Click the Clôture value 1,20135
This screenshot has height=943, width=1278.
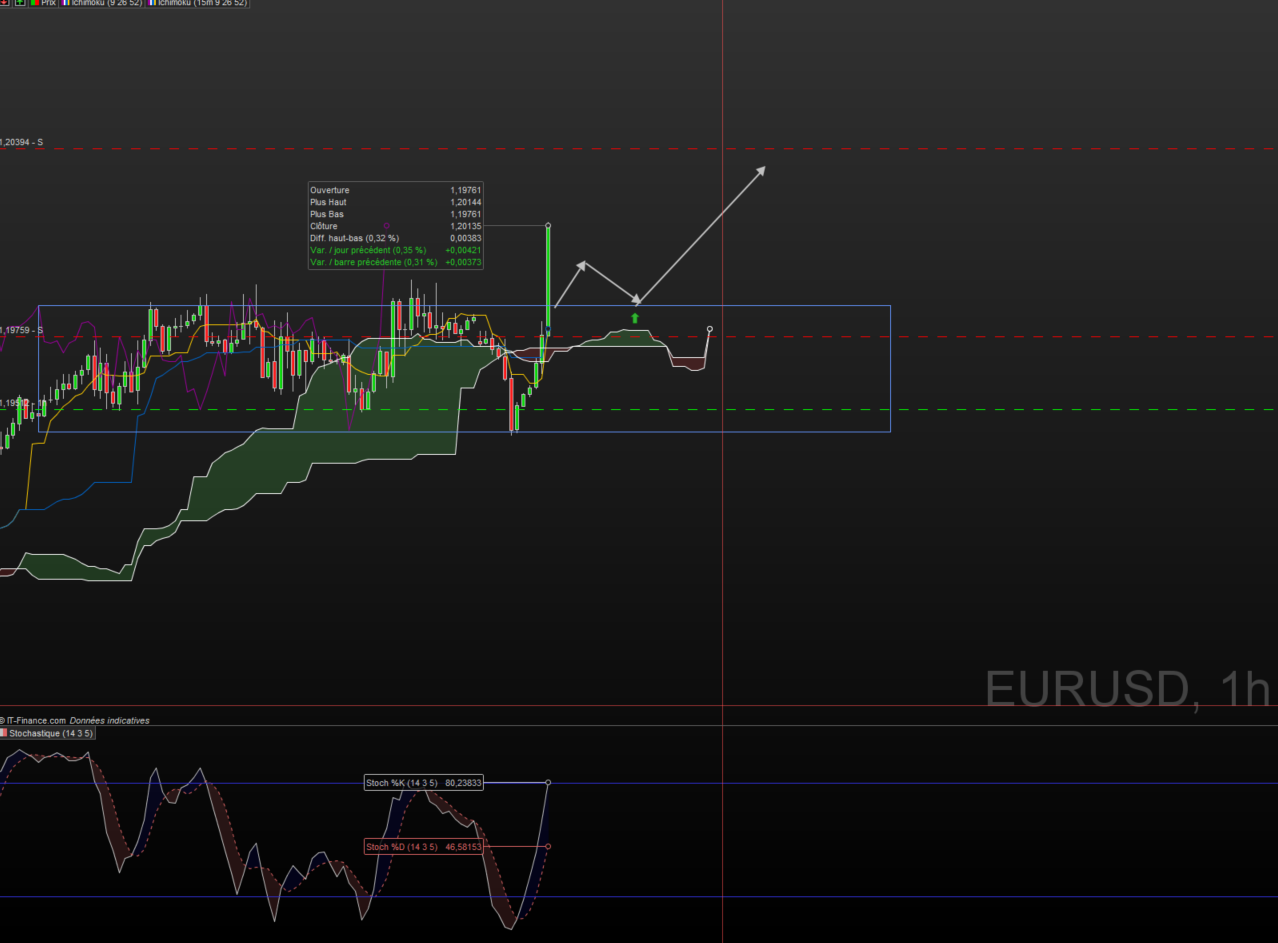point(466,226)
